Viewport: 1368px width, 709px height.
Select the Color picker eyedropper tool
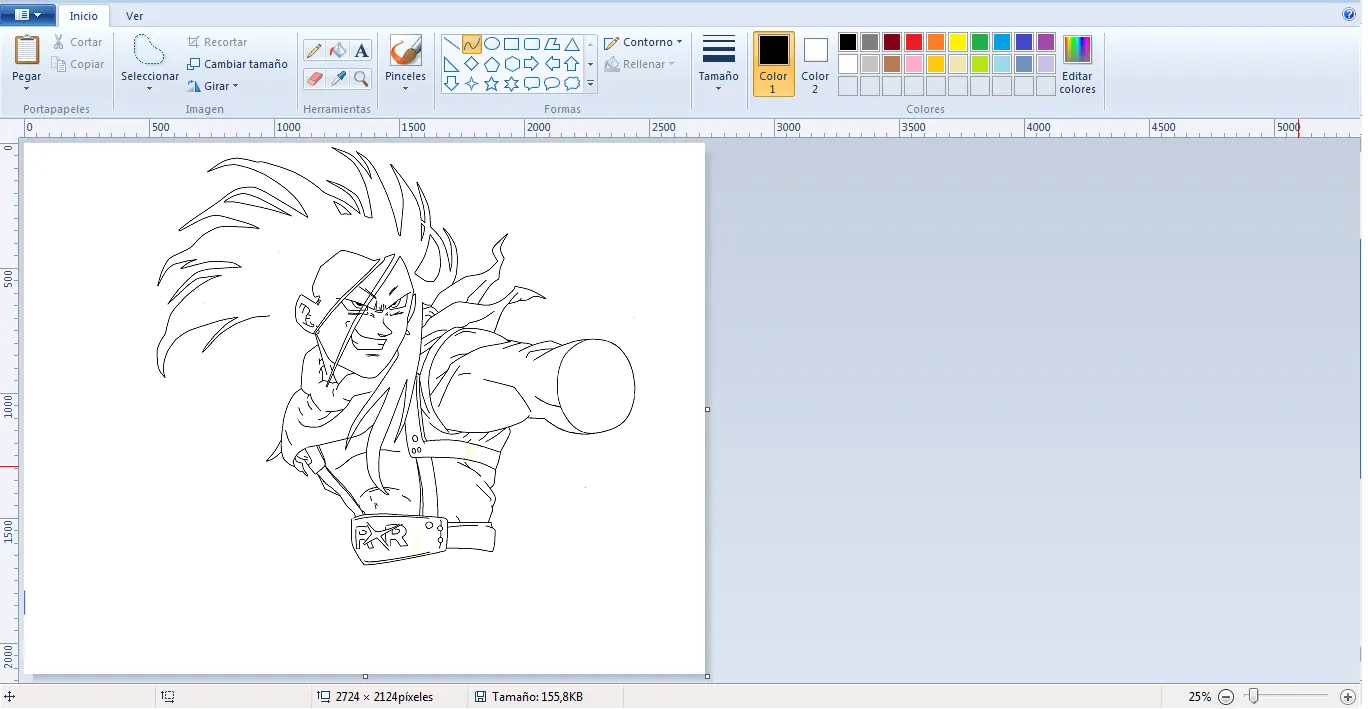click(x=338, y=78)
